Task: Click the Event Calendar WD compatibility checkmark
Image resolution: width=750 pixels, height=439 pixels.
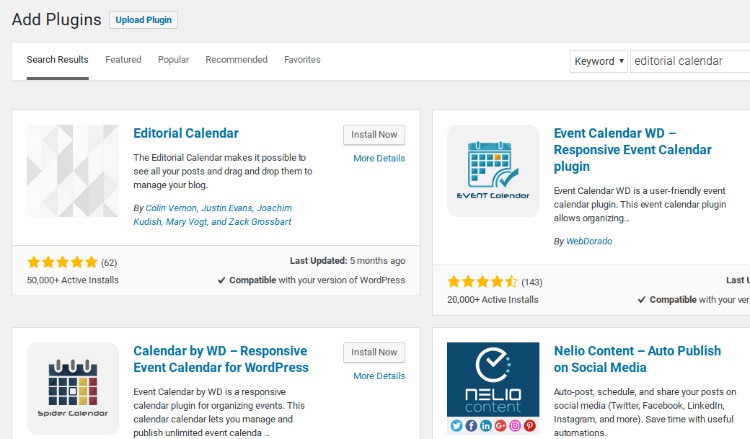Action: pos(642,300)
